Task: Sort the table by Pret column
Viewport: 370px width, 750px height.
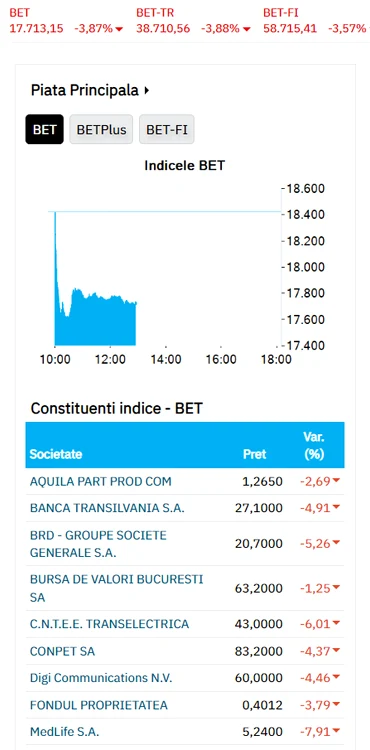Action: point(255,454)
